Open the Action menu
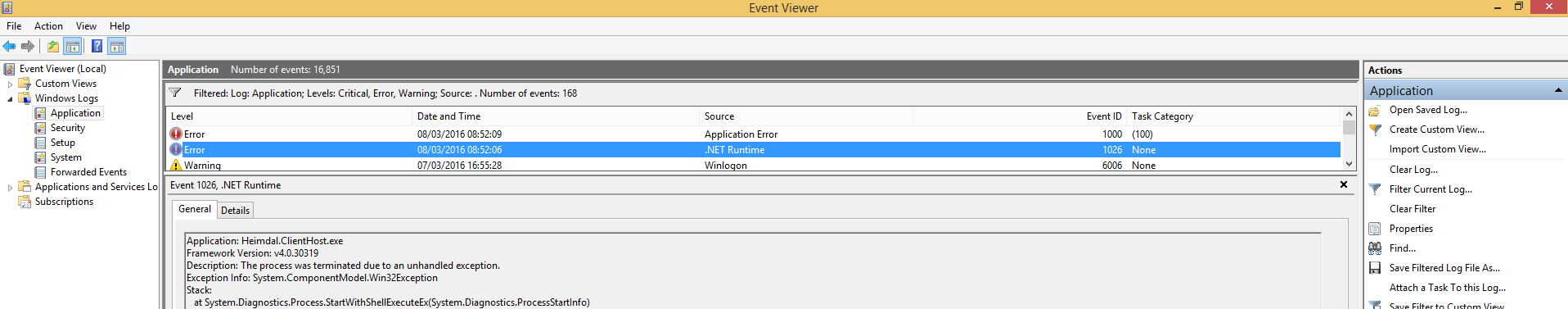 click(x=48, y=26)
